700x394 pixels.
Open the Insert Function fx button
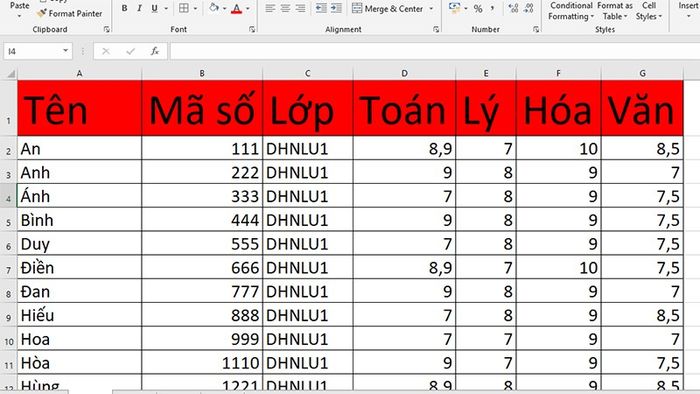[155, 51]
